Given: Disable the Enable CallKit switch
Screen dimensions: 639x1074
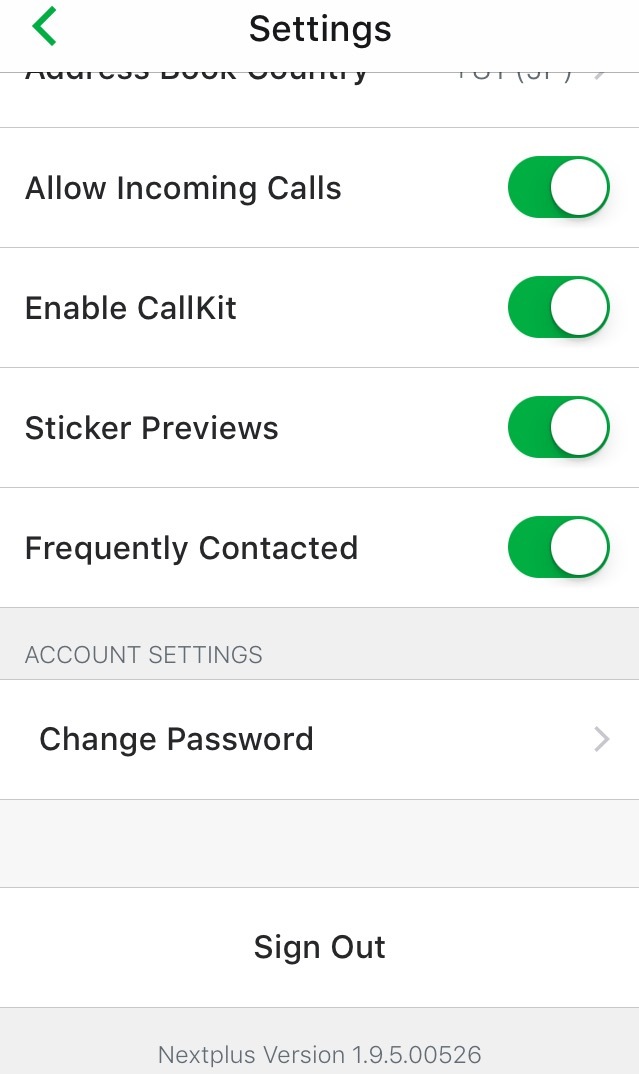Looking at the screenshot, I should 558,307.
